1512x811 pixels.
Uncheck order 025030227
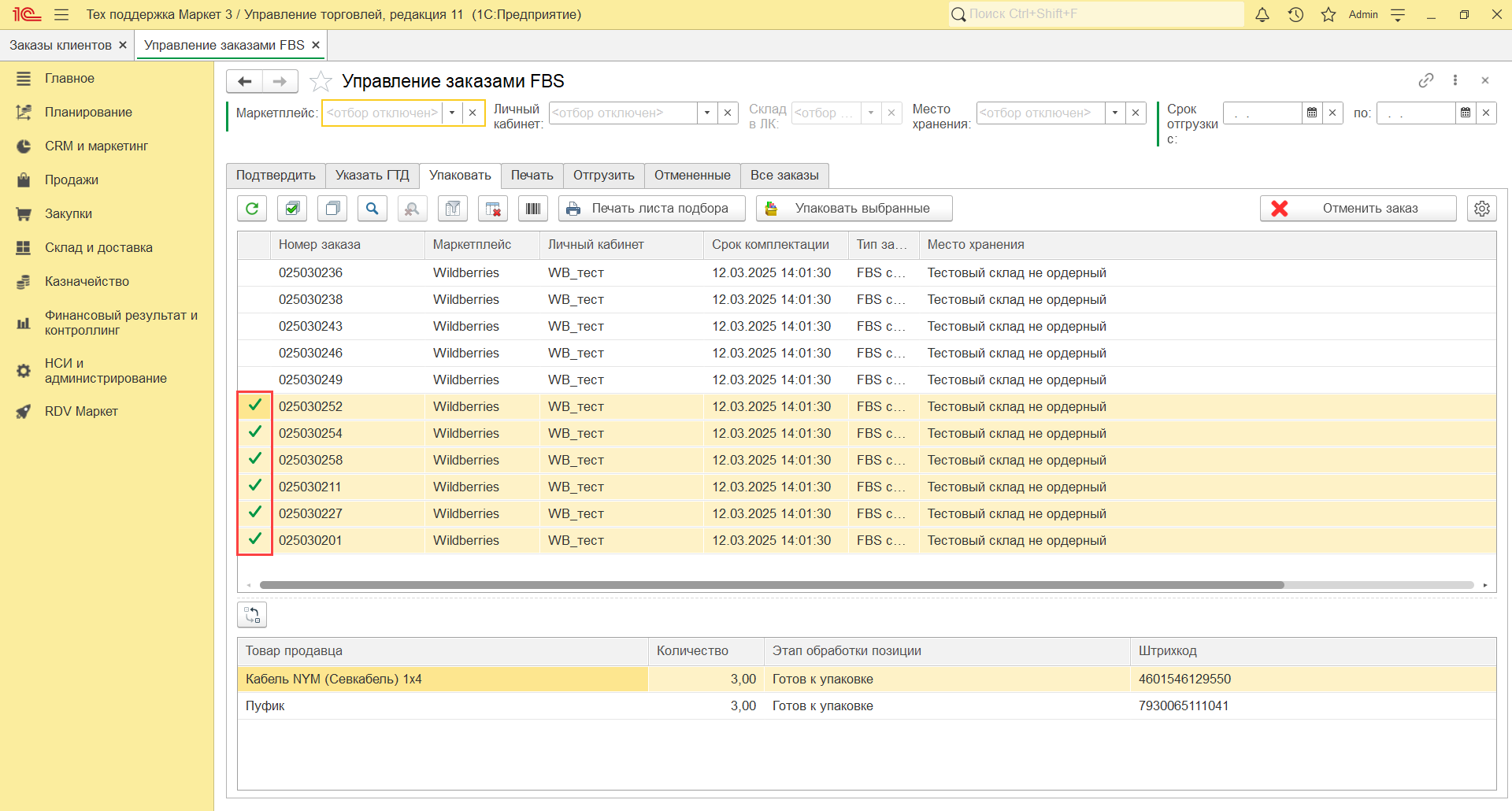coord(255,513)
